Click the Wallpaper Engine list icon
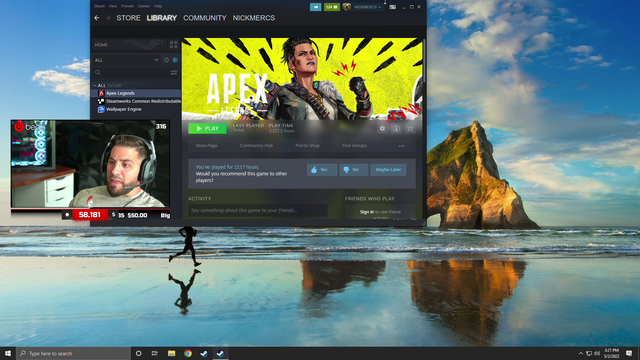This screenshot has width=640, height=360. click(101, 109)
